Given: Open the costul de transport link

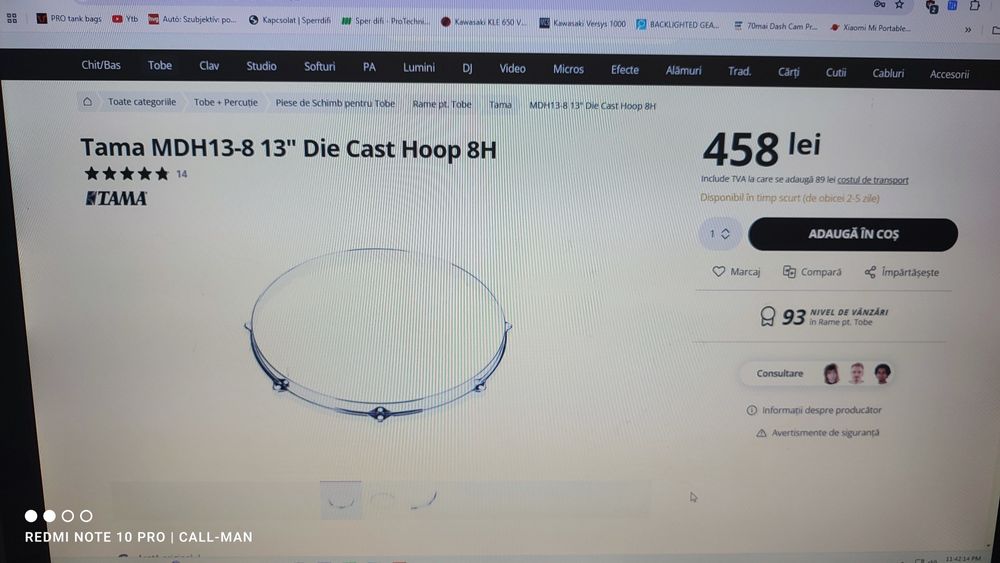Looking at the screenshot, I should pos(872,180).
